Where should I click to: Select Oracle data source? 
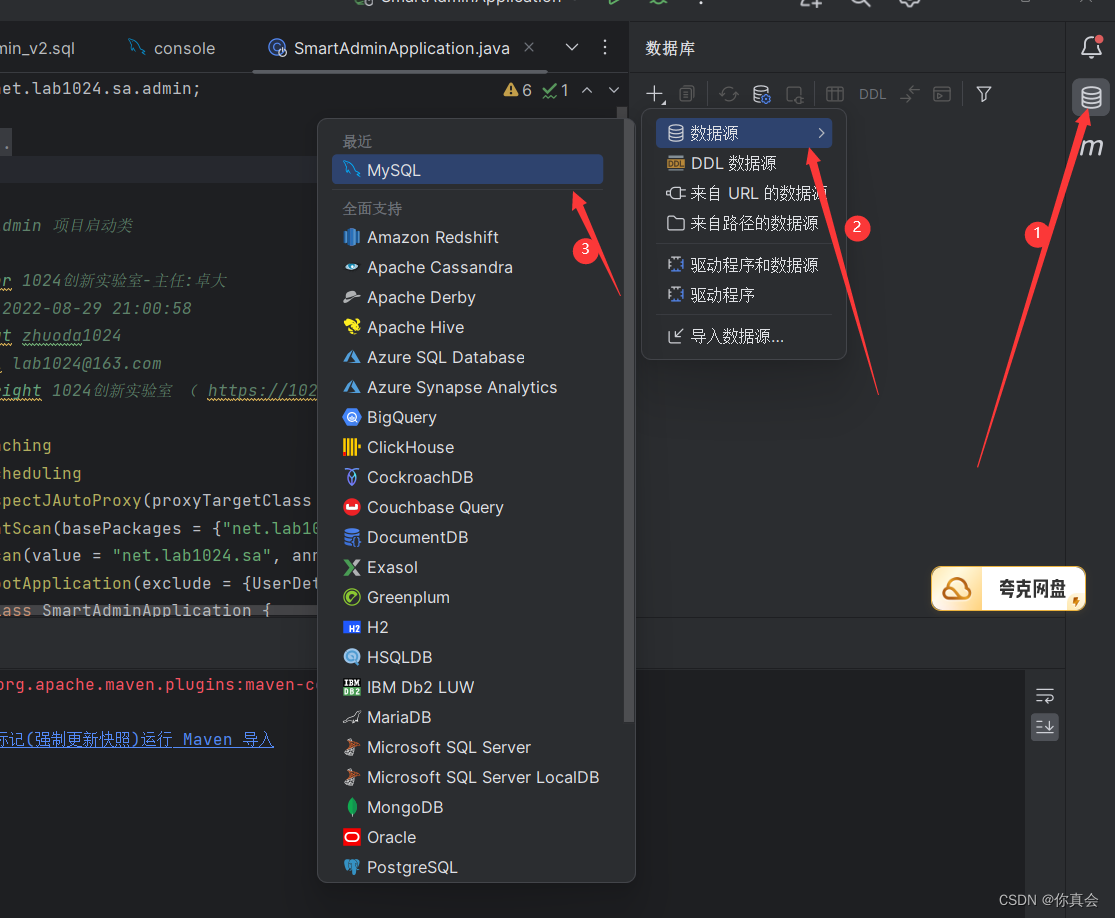click(x=467, y=837)
